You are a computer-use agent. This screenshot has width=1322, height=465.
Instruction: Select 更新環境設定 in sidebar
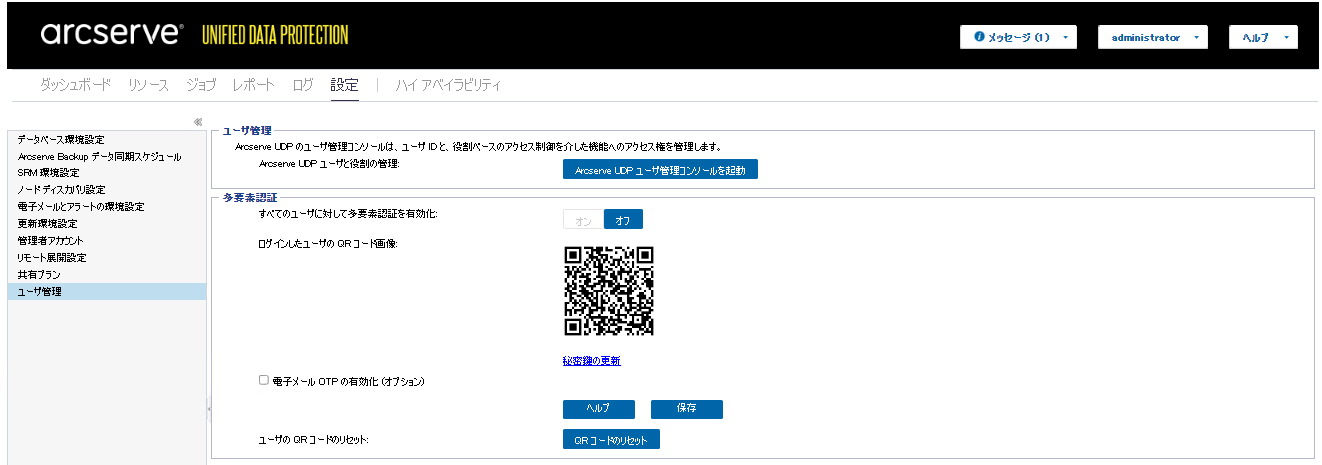(x=107, y=223)
